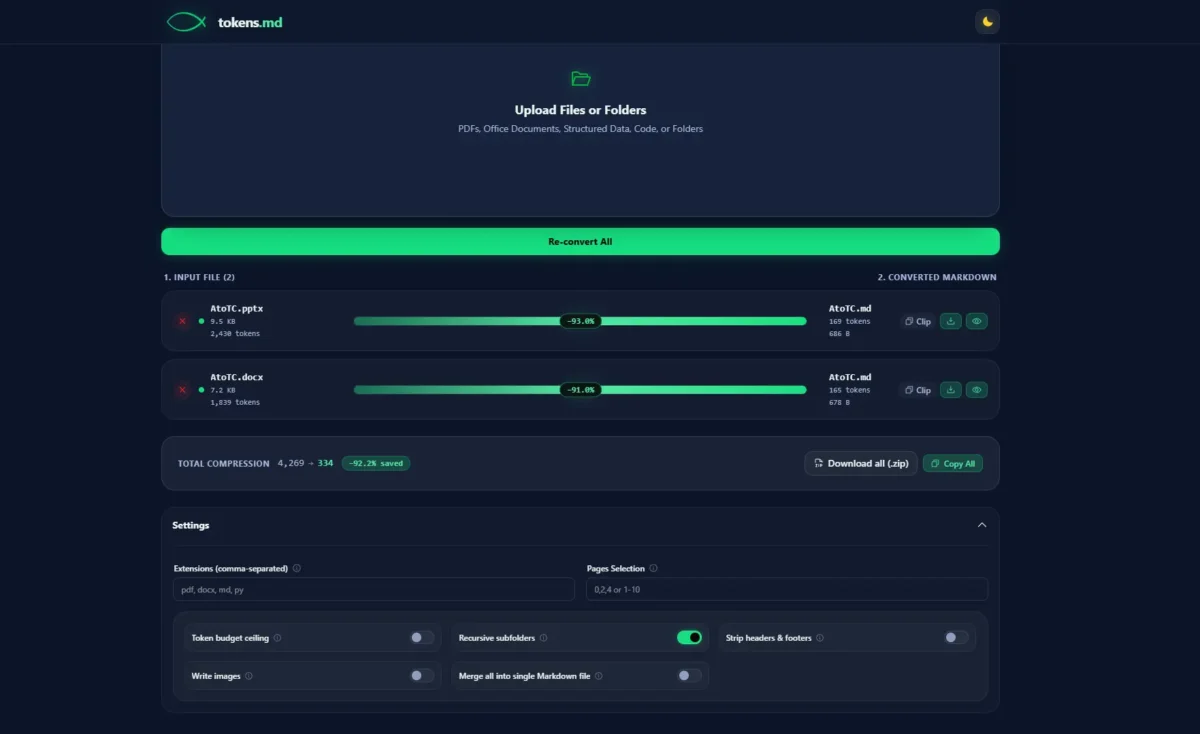Enable the Strip headers & footers toggle
Viewport: 1200px width, 734px height.
pyautogui.click(x=956, y=638)
